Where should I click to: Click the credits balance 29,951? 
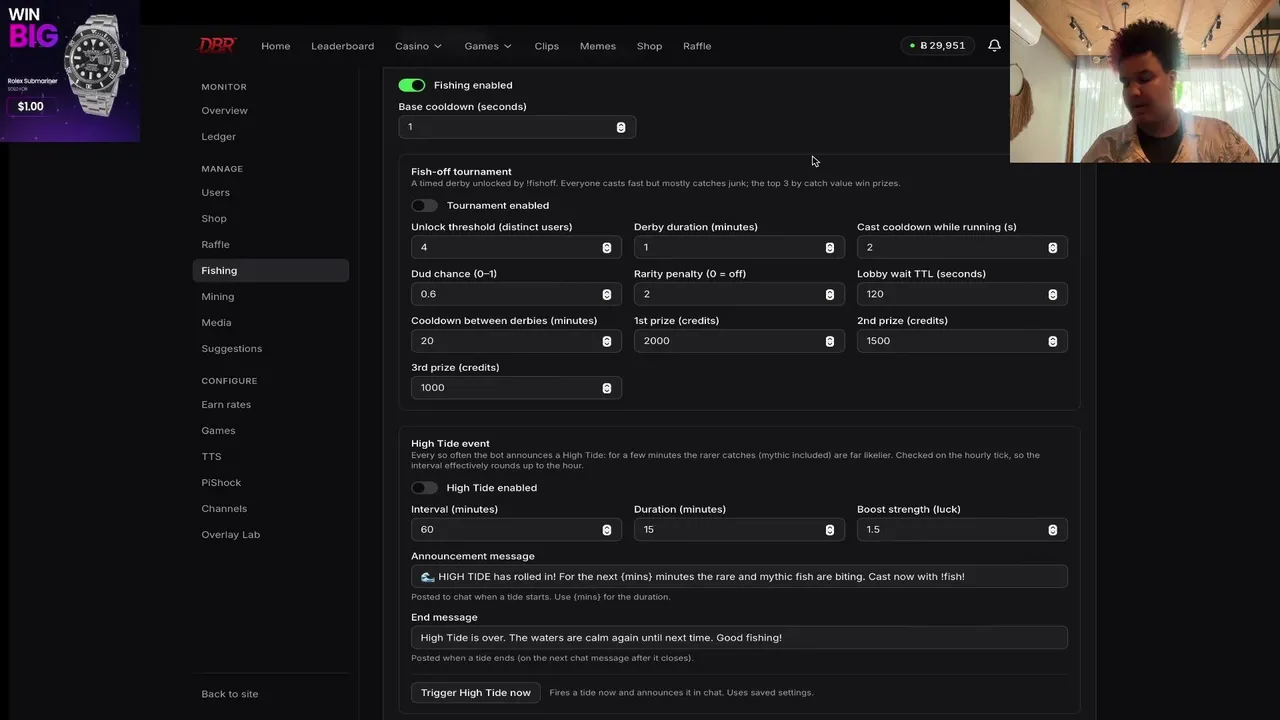[x=938, y=45]
